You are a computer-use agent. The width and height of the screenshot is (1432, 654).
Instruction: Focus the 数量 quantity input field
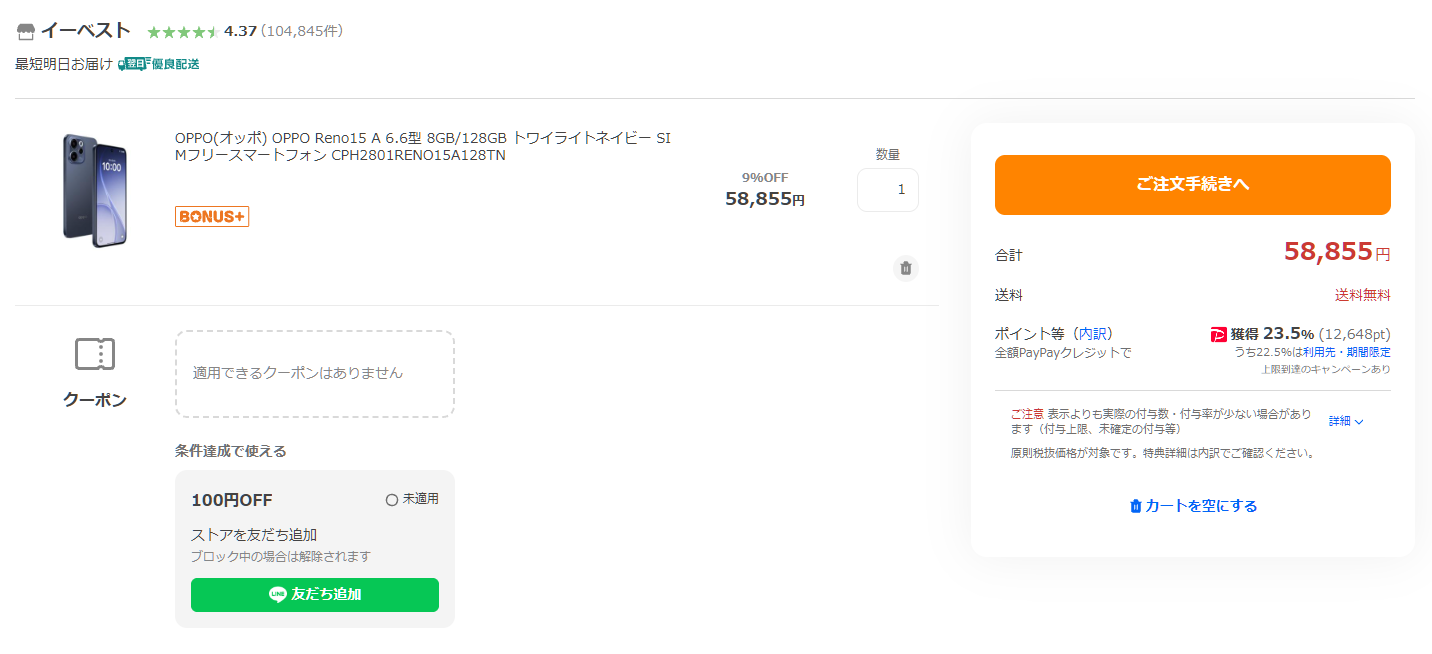tap(888, 189)
